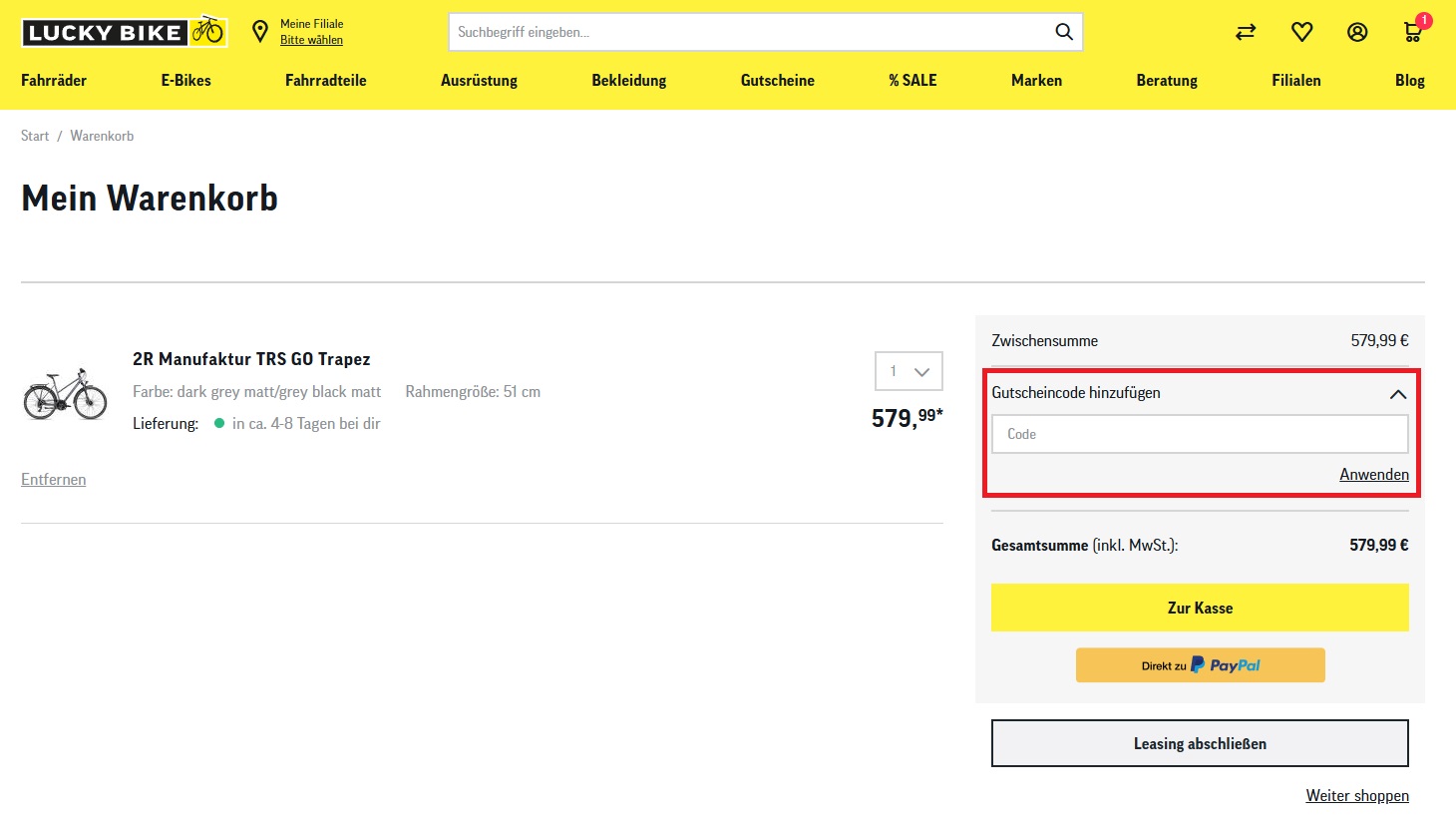Open the user account icon
The width and height of the screenshot is (1456, 827).
point(1357,32)
